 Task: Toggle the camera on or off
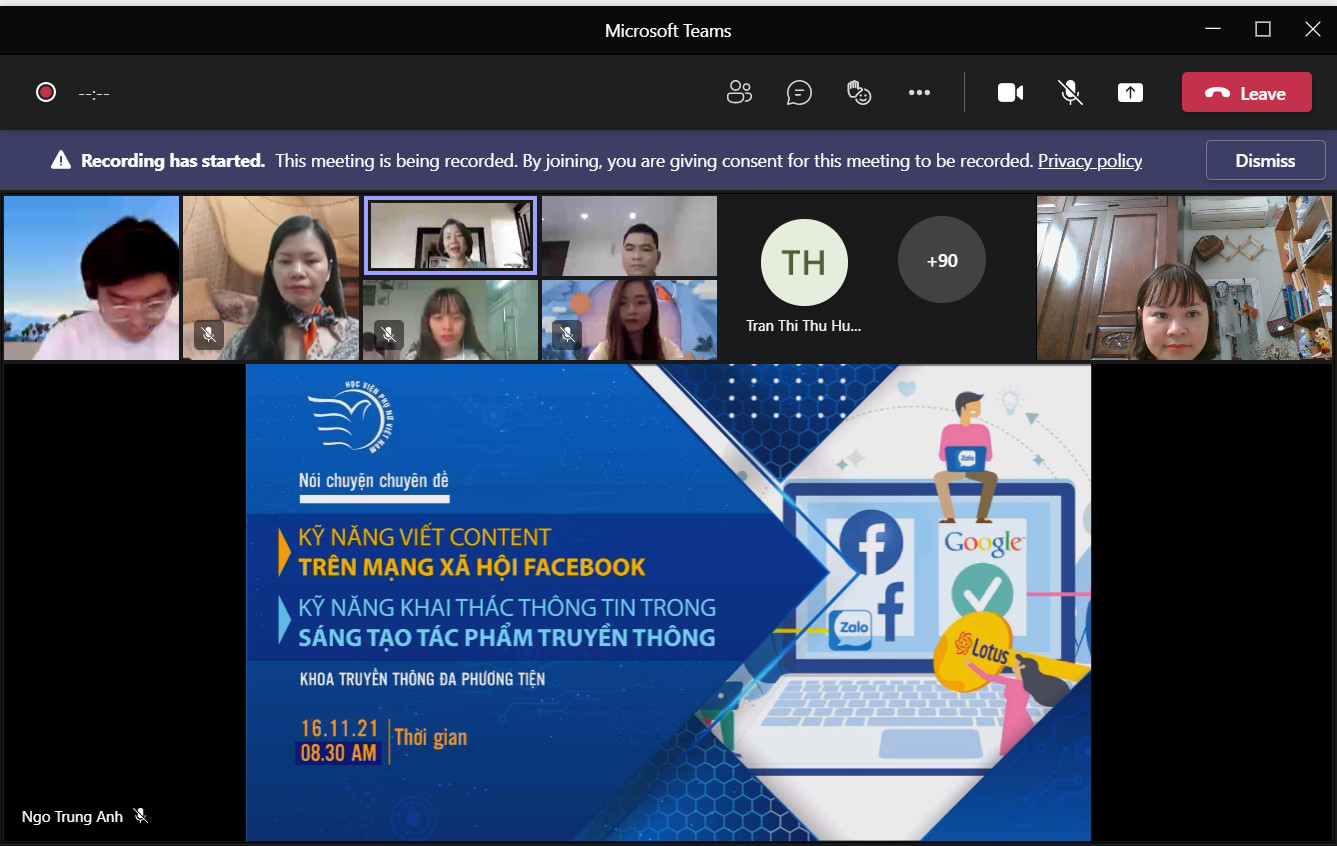point(1010,93)
